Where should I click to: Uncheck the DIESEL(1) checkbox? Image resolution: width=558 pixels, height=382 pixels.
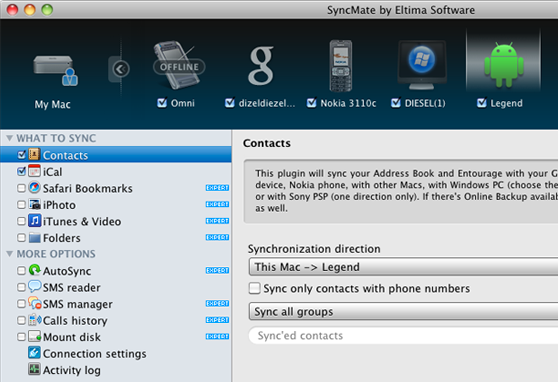click(x=396, y=103)
